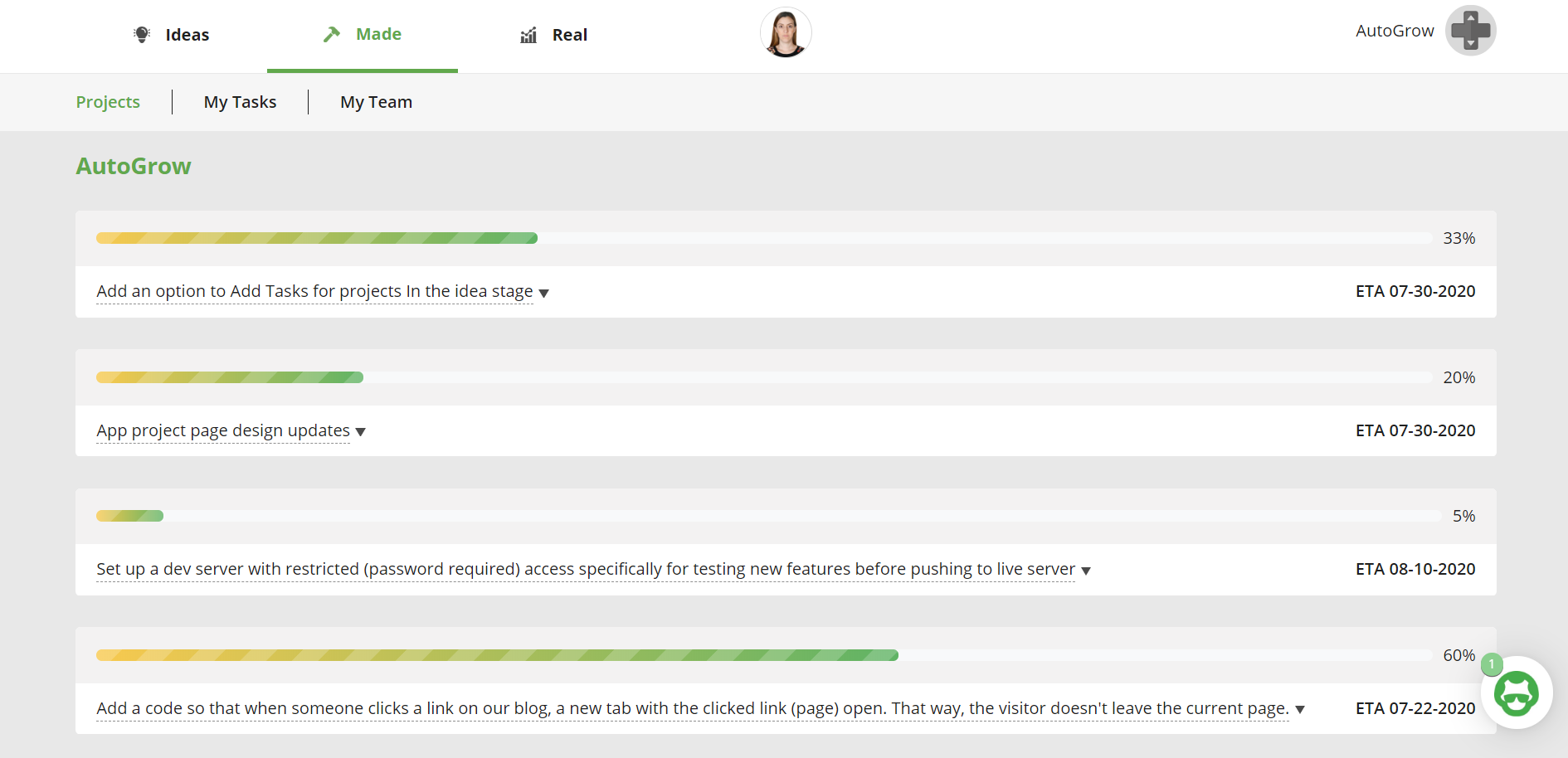This screenshot has height=758, width=1568.
Task: Click the chat notification badge
Action: click(1492, 664)
